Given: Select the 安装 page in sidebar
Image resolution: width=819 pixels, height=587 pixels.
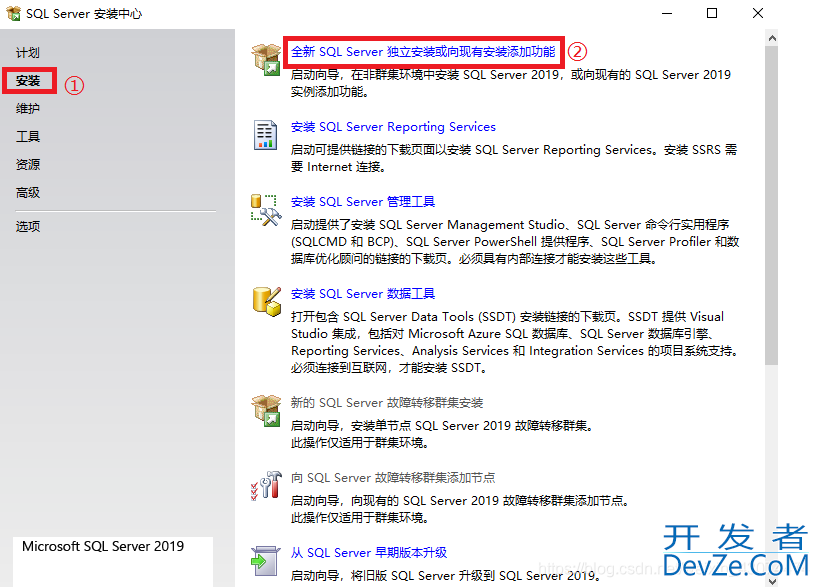Looking at the screenshot, I should (28, 80).
